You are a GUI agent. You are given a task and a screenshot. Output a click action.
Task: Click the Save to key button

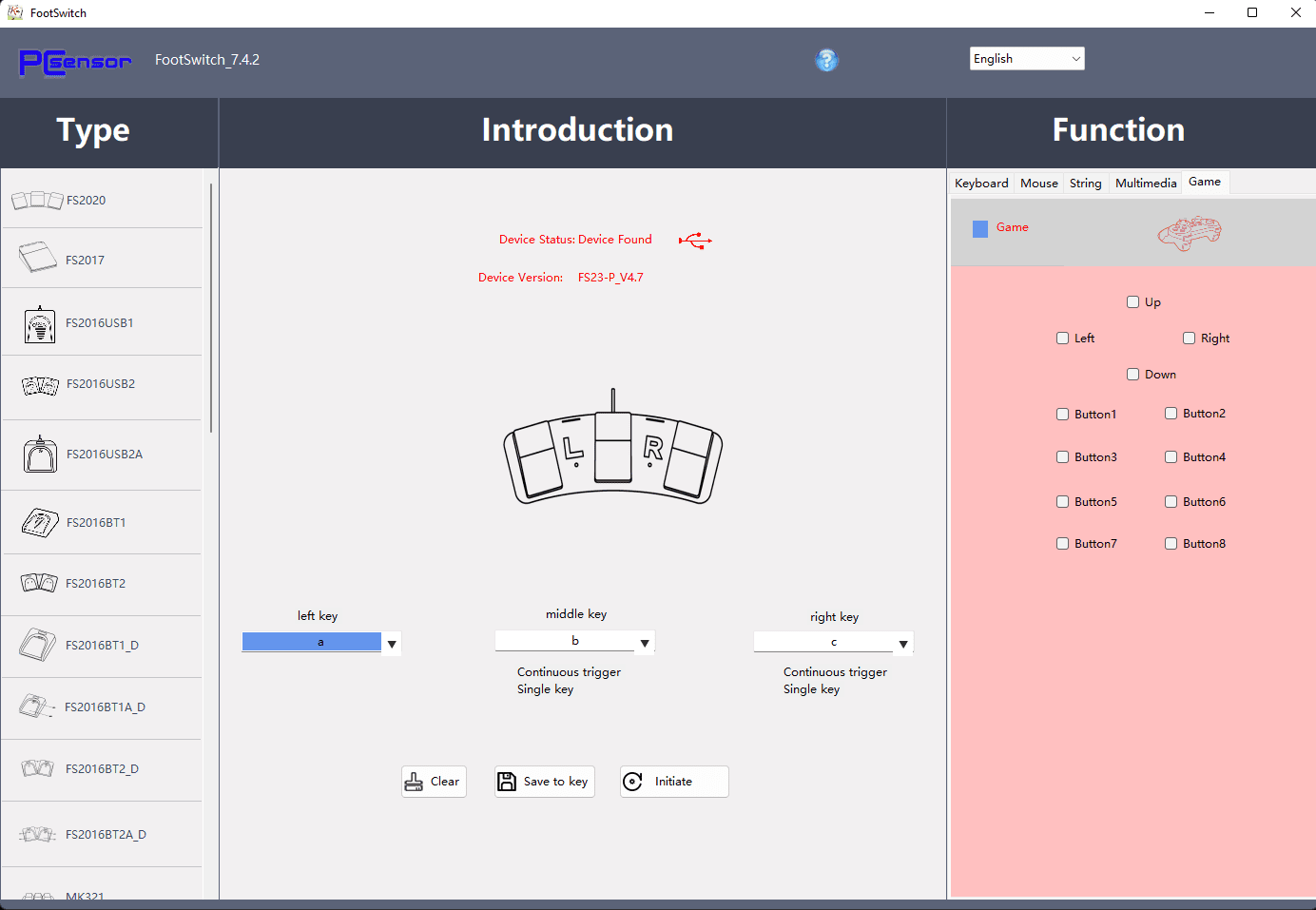(545, 782)
